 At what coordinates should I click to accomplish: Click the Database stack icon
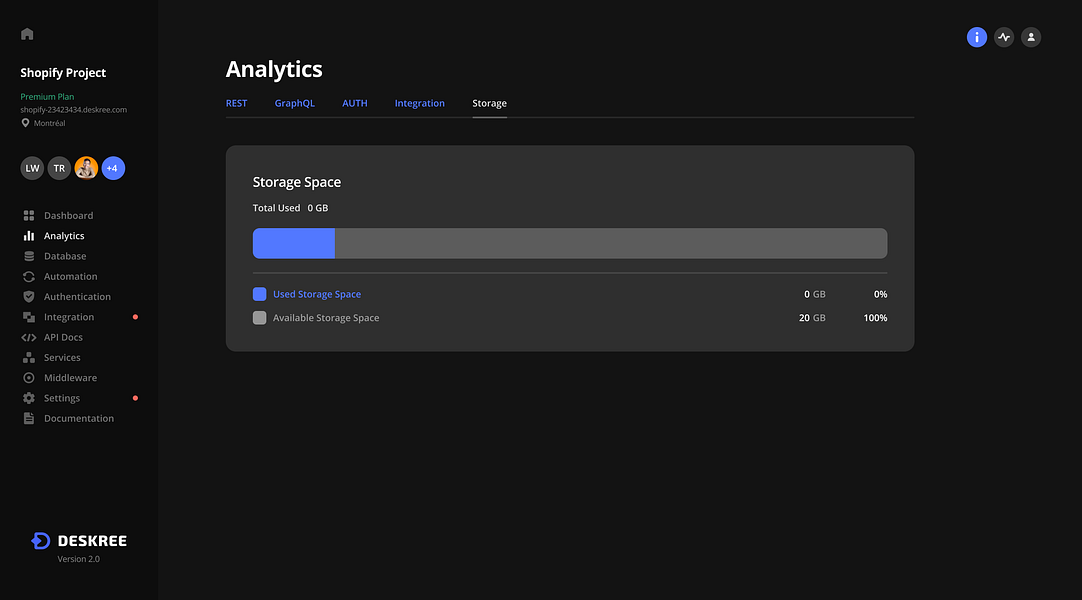[29, 256]
